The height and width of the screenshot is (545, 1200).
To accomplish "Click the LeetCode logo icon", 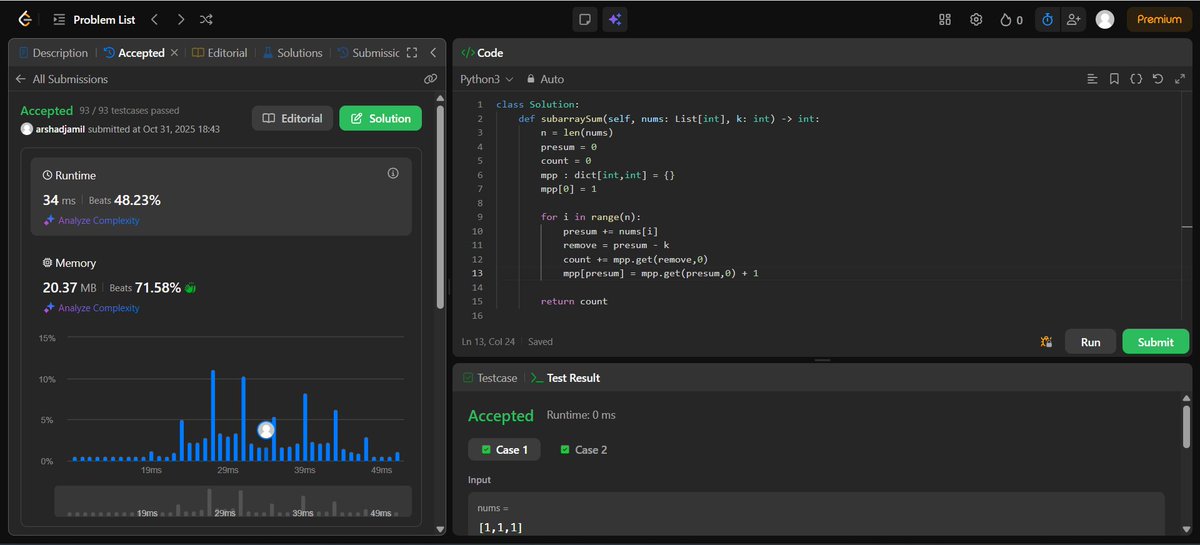I will point(23,19).
